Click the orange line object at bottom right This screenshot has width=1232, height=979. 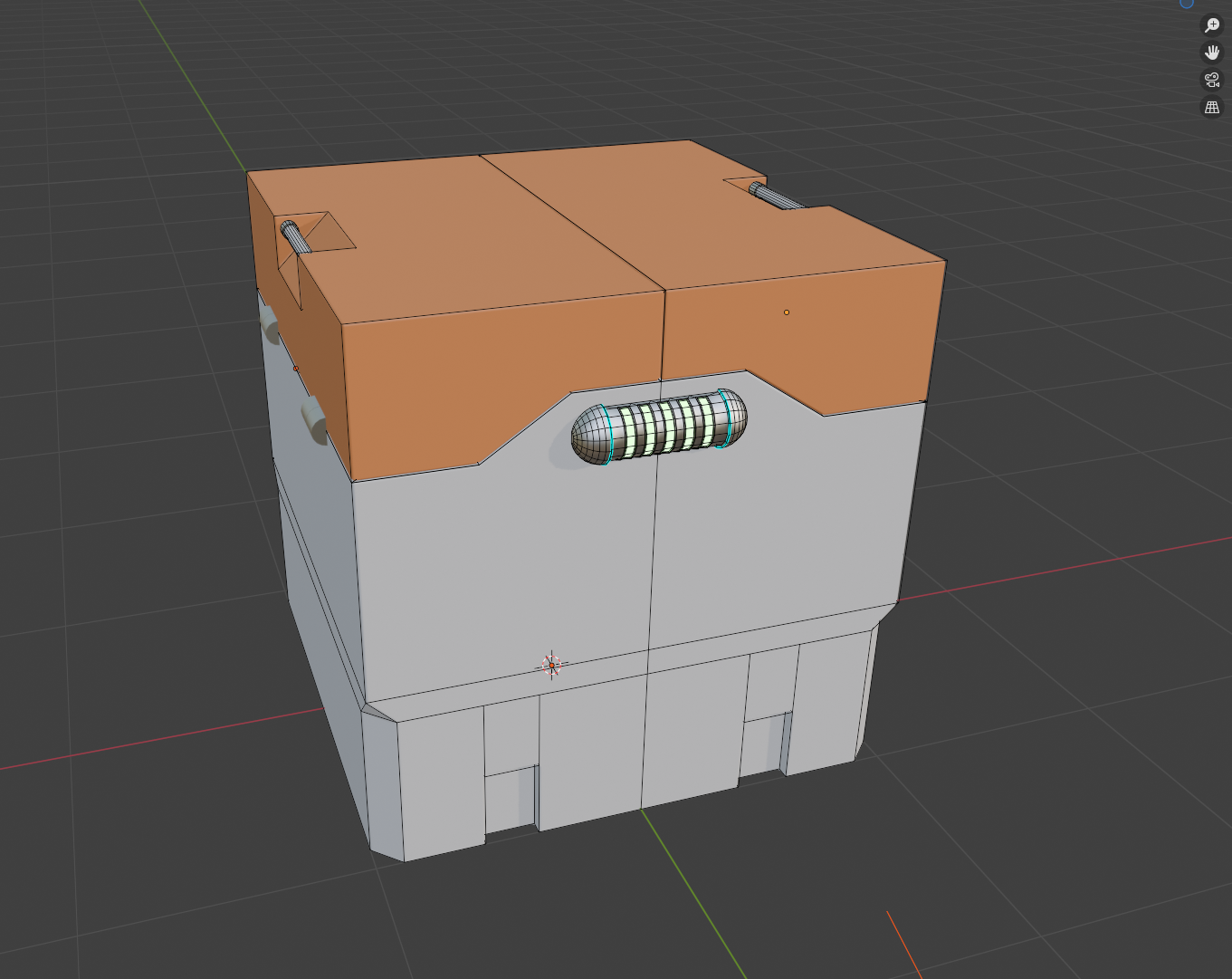click(x=903, y=944)
